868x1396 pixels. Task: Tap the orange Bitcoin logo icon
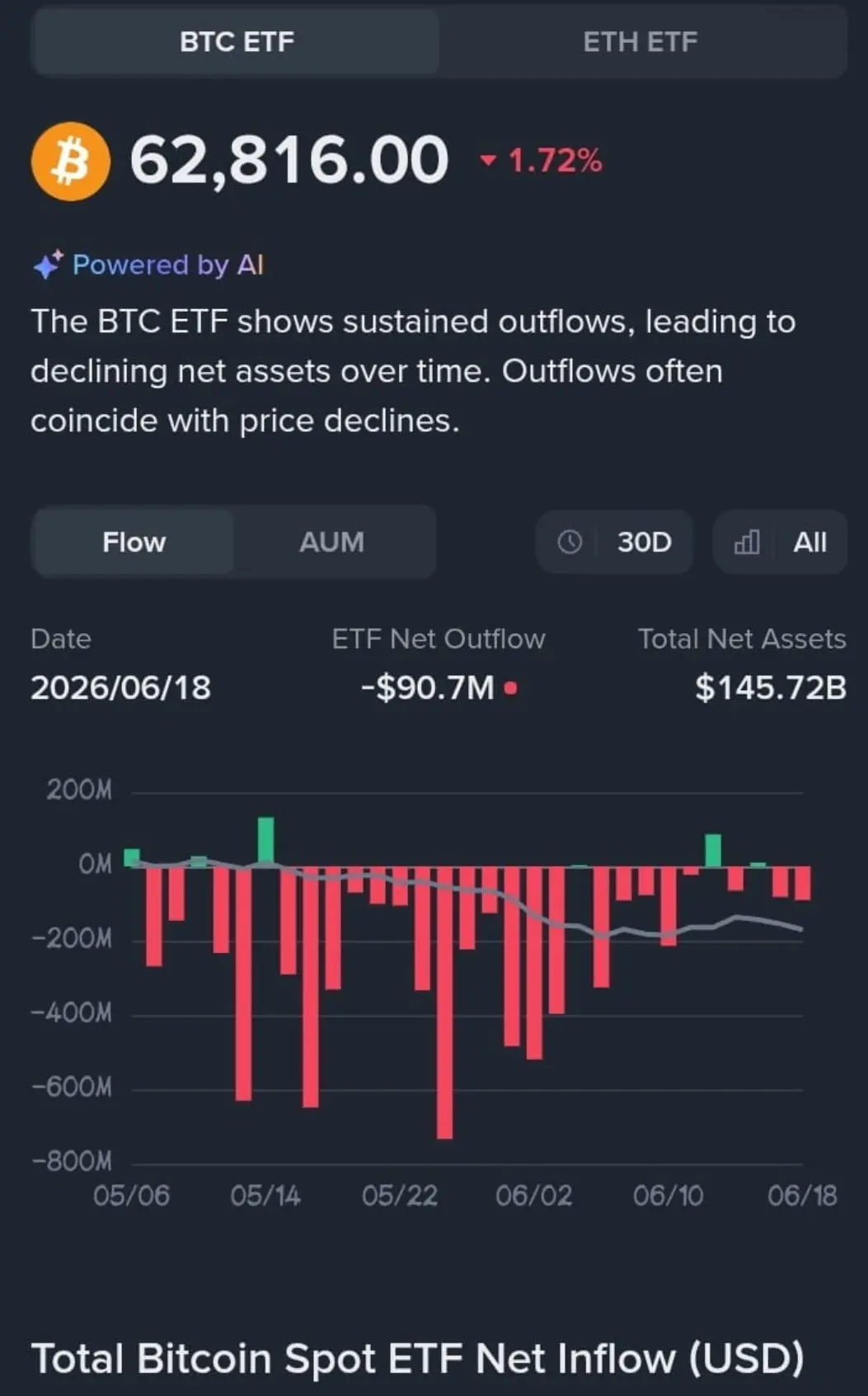(71, 162)
